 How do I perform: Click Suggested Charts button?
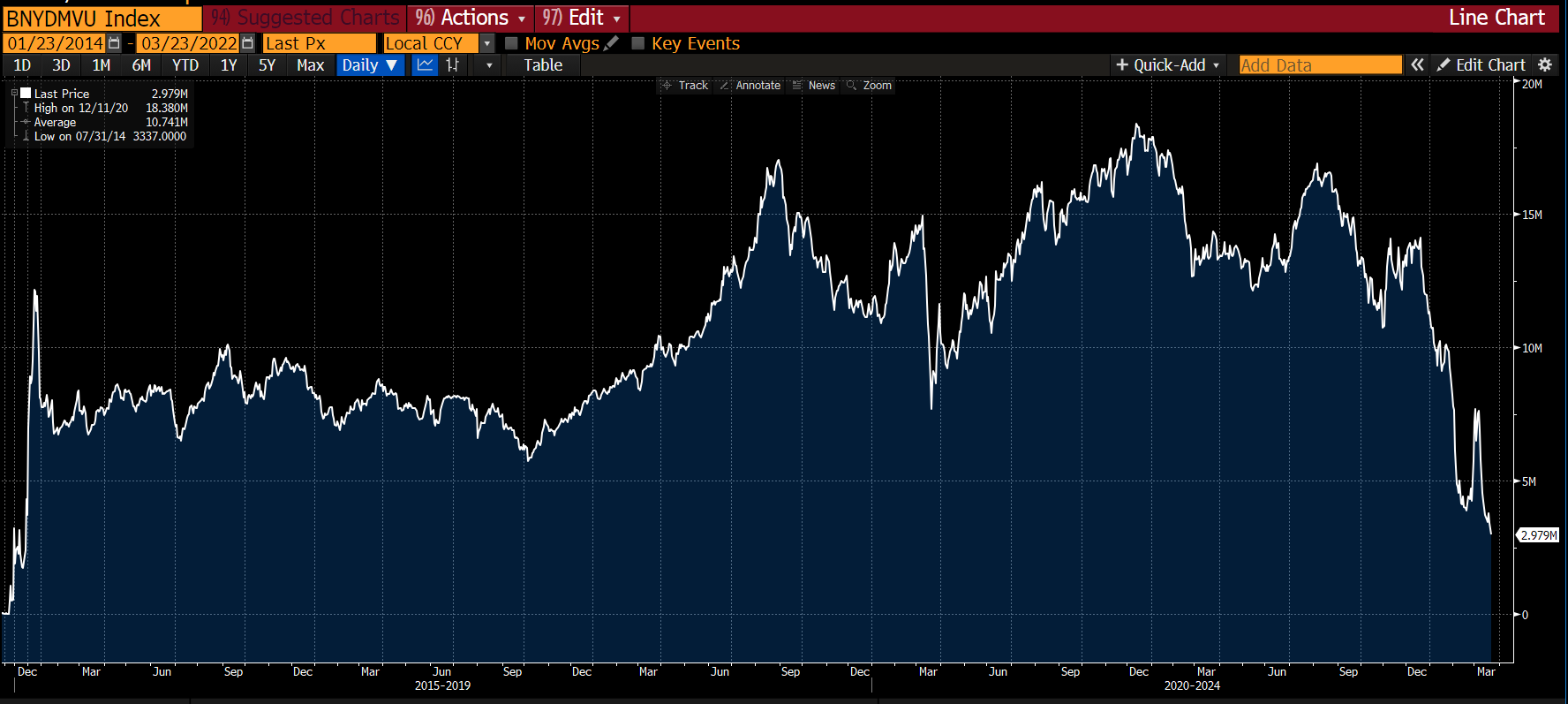tap(305, 18)
